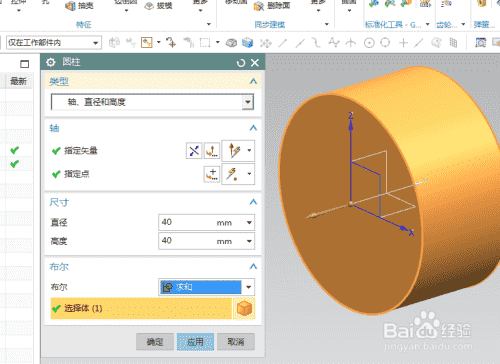Image resolution: width=500 pixels, height=364 pixels.
Task: Click the reverse direction icon beside 指定矢量
Action: (x=194, y=151)
